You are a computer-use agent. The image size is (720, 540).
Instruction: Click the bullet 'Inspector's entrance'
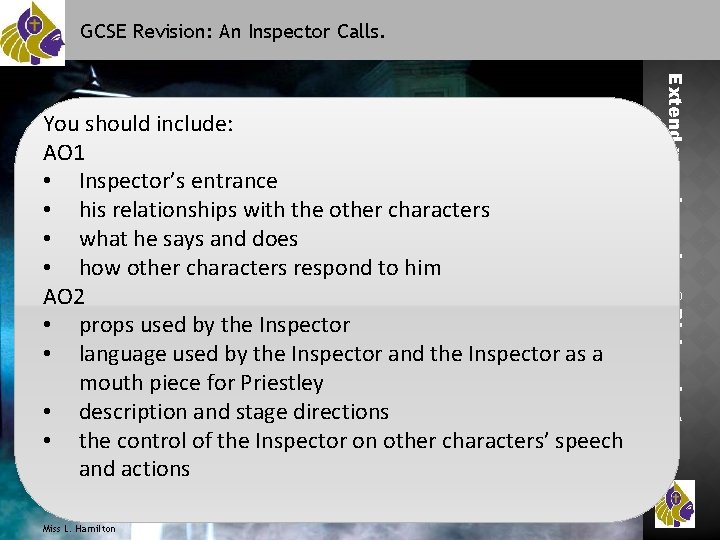(x=178, y=181)
